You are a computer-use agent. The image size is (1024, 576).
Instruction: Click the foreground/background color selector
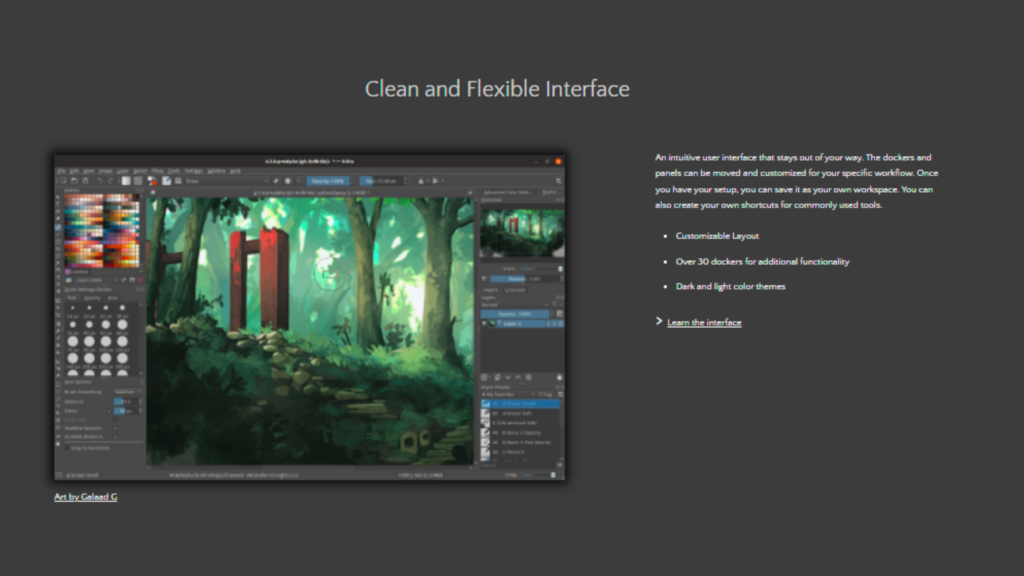pyautogui.click(x=152, y=181)
